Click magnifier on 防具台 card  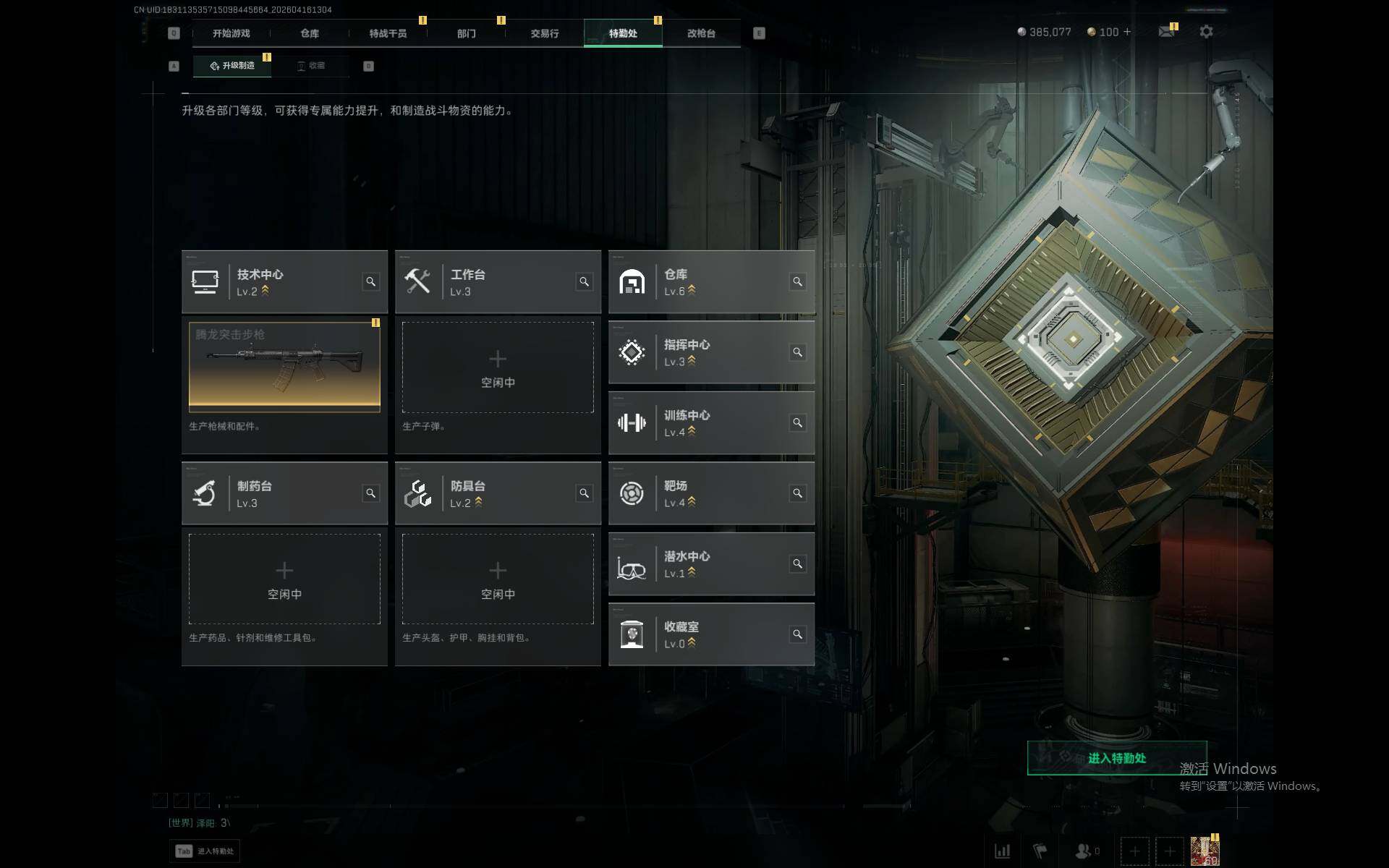[584, 493]
